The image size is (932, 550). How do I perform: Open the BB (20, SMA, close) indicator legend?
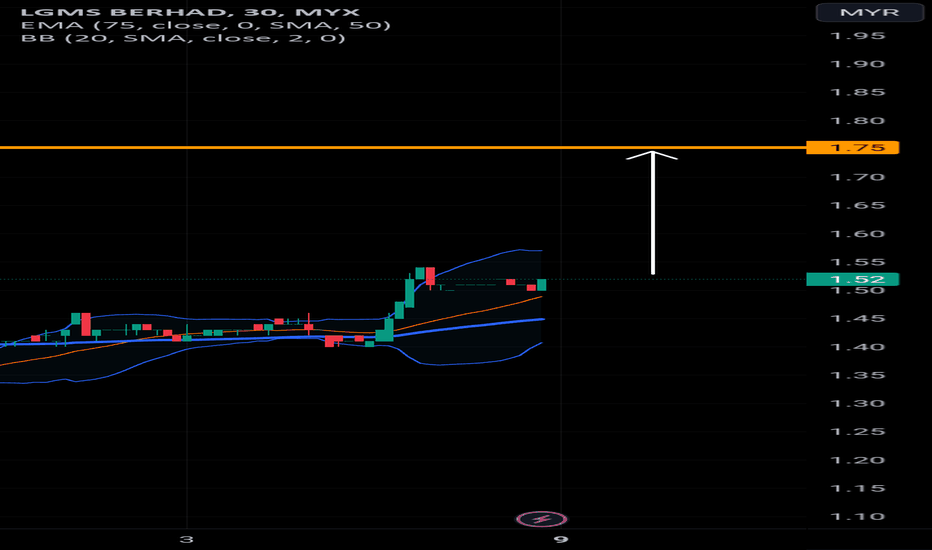(x=183, y=38)
